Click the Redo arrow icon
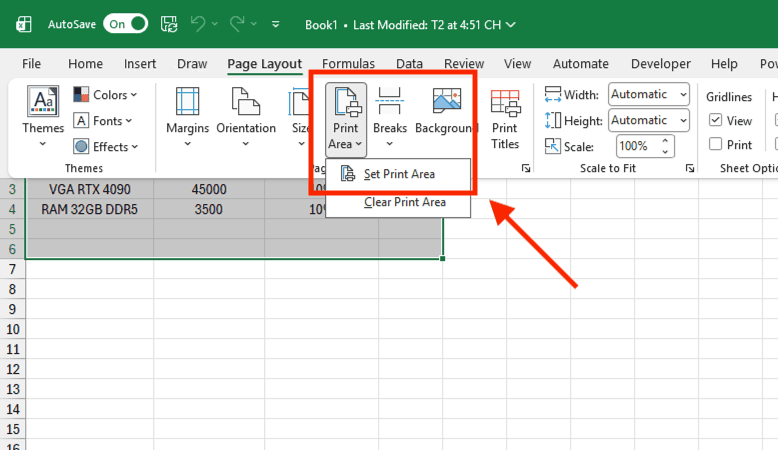This screenshot has height=450, width=778. pos(237,24)
